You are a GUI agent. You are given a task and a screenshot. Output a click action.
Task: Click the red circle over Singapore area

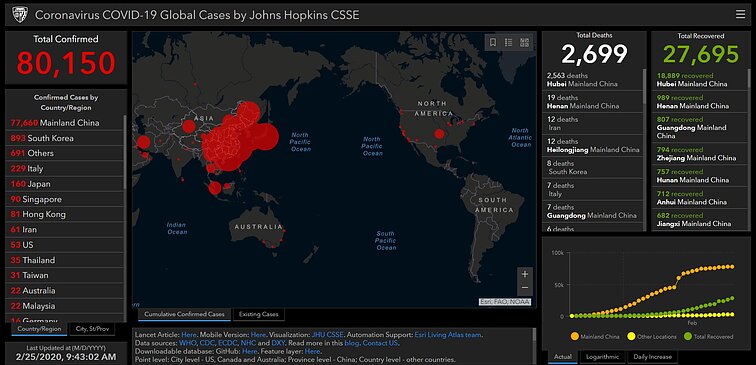(x=215, y=188)
